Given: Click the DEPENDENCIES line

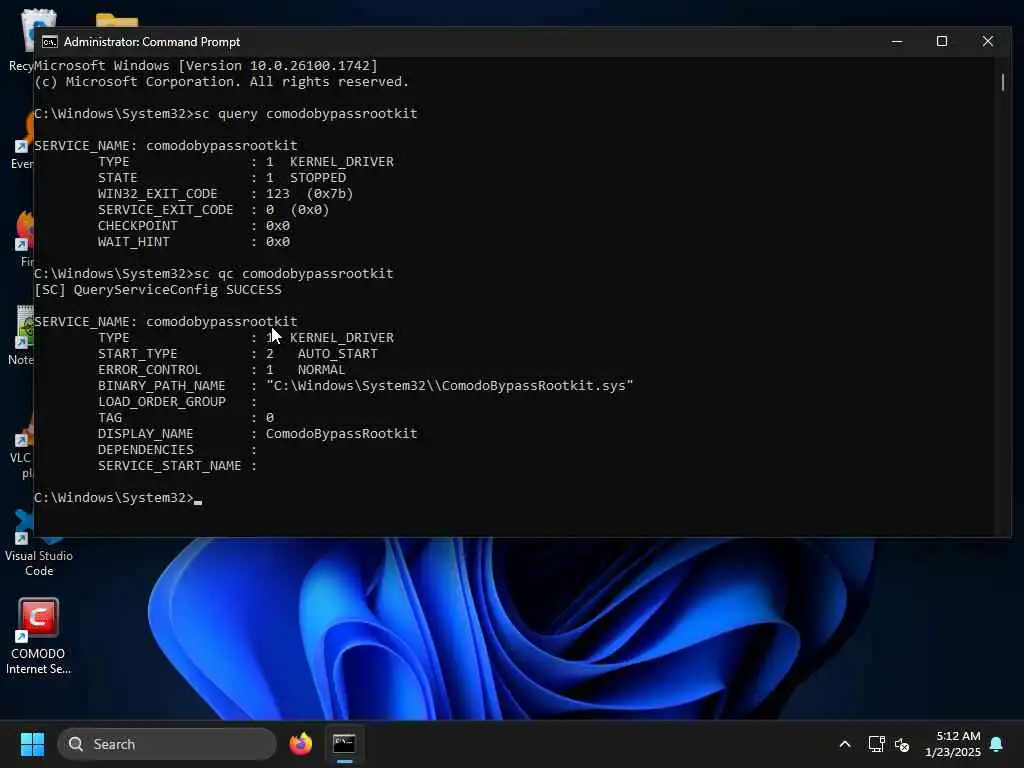Looking at the screenshot, I should (177, 450).
